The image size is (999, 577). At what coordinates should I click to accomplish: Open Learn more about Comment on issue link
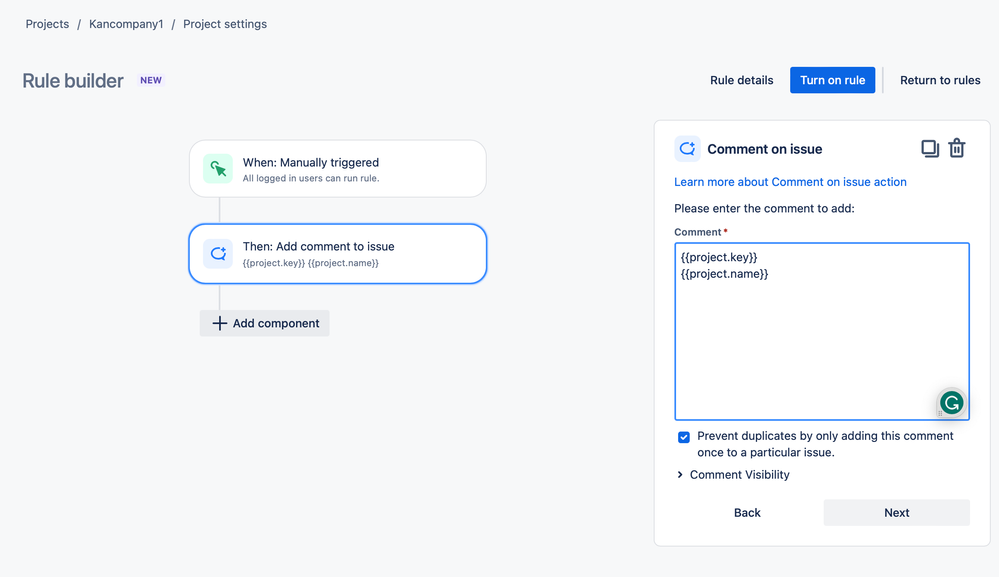(790, 182)
